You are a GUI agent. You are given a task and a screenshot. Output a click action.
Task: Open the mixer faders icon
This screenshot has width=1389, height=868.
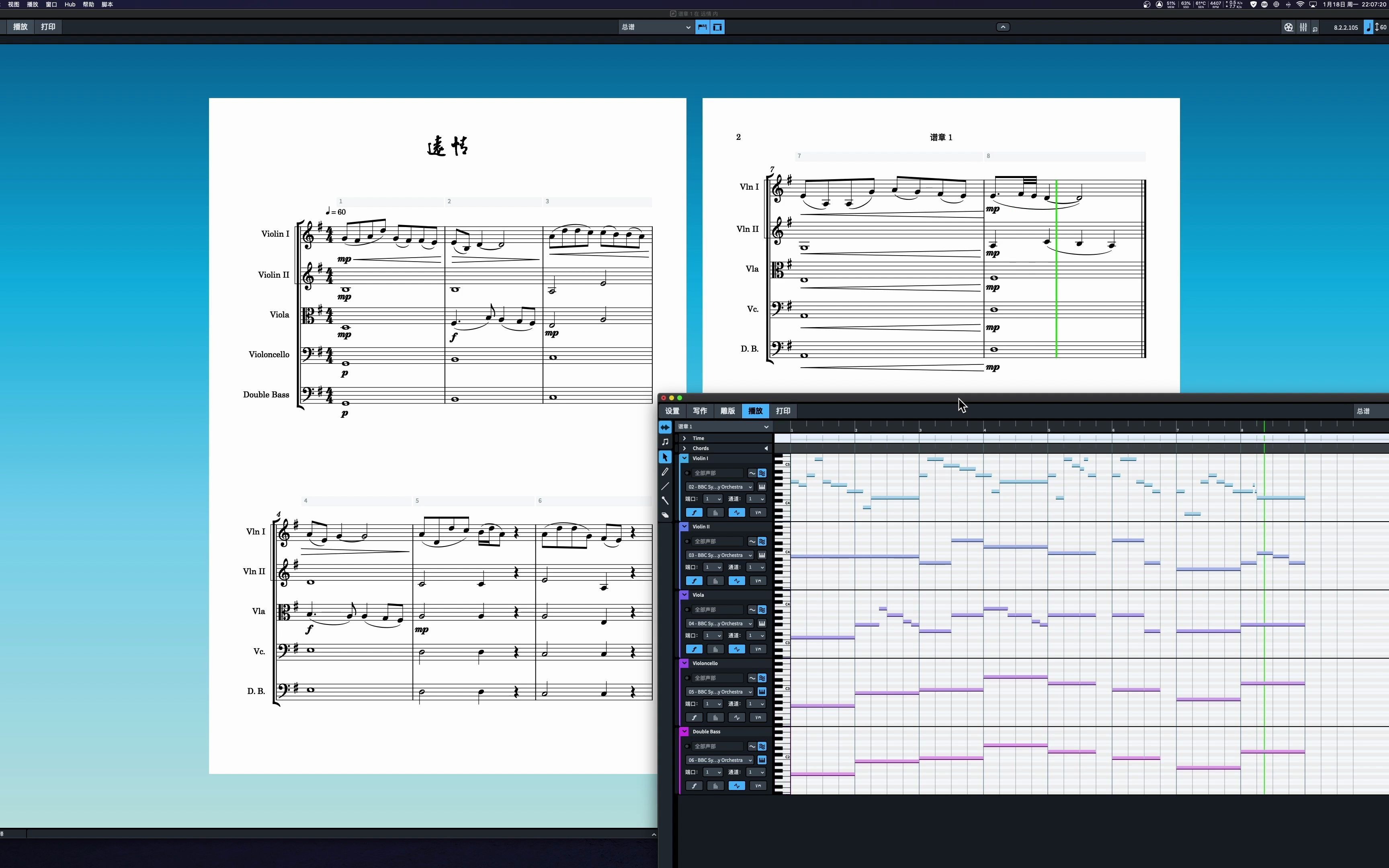1303,27
